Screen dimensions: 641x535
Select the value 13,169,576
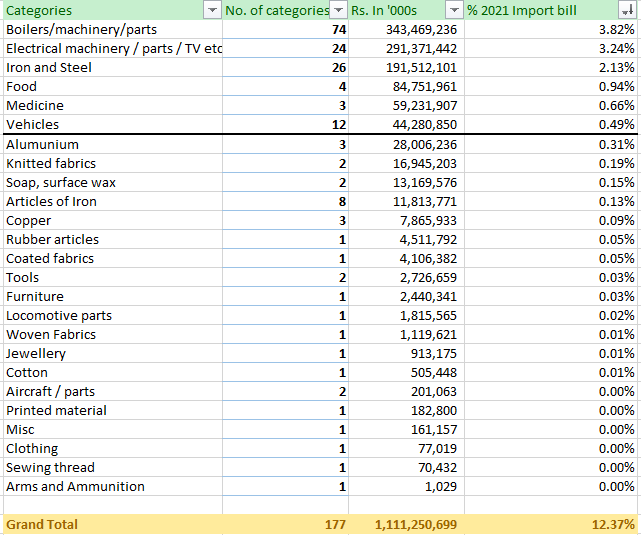tap(406, 182)
